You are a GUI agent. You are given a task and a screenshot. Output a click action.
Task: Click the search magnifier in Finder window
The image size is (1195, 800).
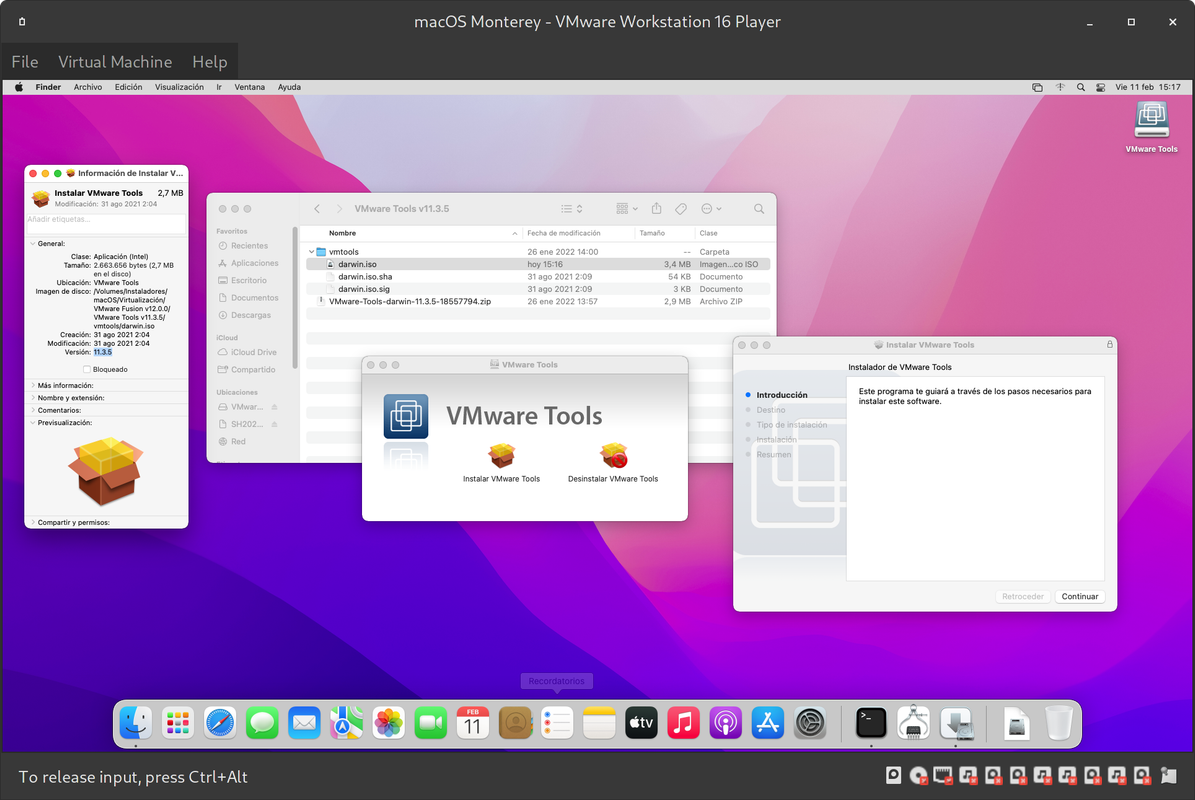759,209
